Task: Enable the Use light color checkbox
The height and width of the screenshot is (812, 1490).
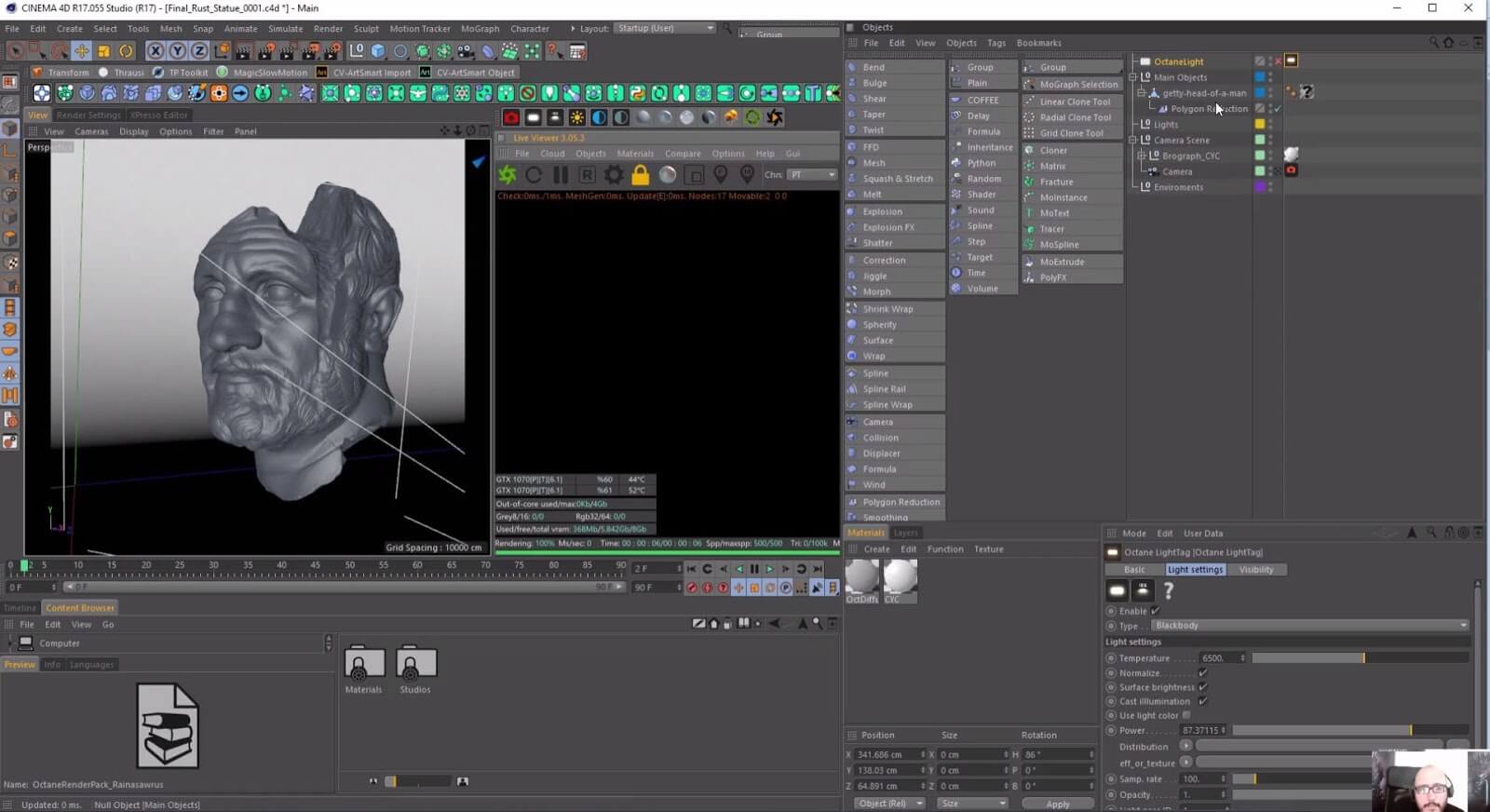Action: (1186, 715)
